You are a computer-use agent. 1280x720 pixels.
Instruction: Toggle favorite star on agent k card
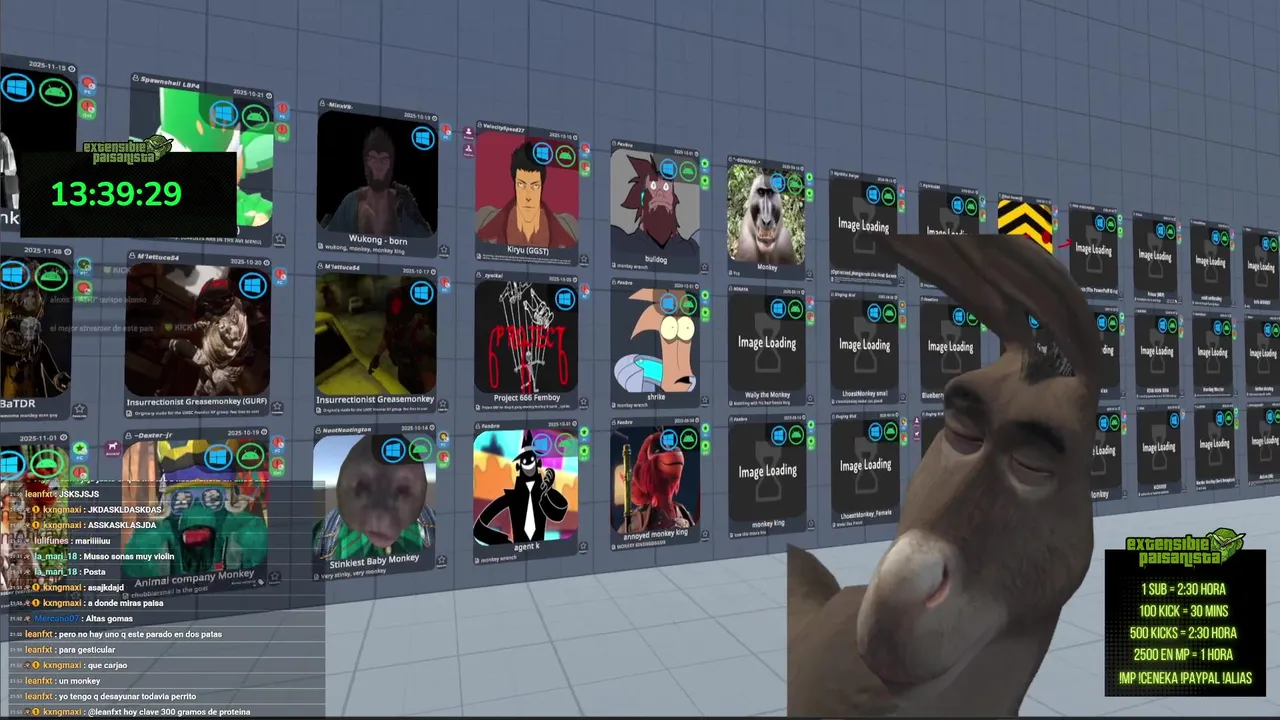coord(584,546)
